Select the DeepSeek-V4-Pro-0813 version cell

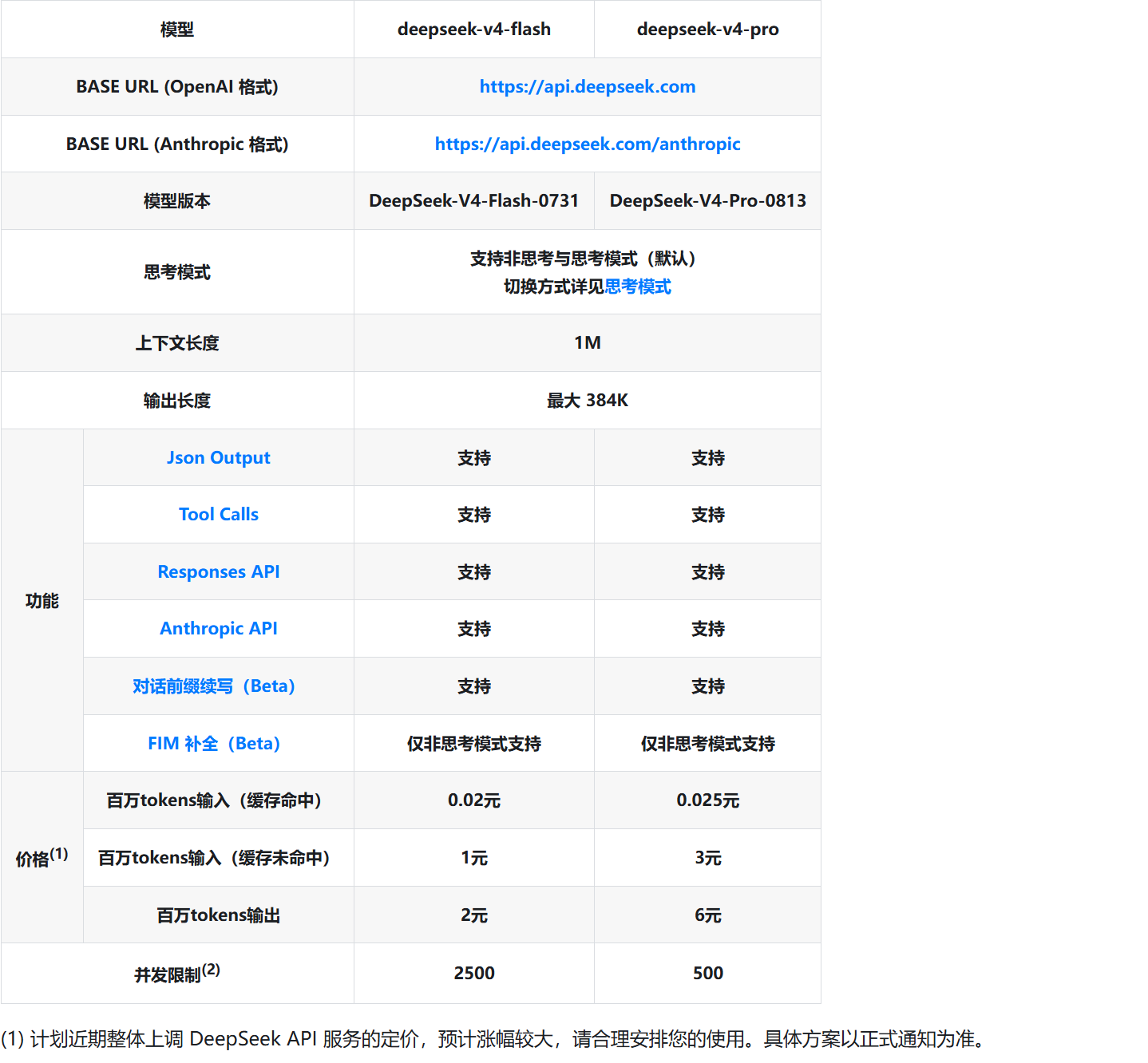(x=708, y=200)
